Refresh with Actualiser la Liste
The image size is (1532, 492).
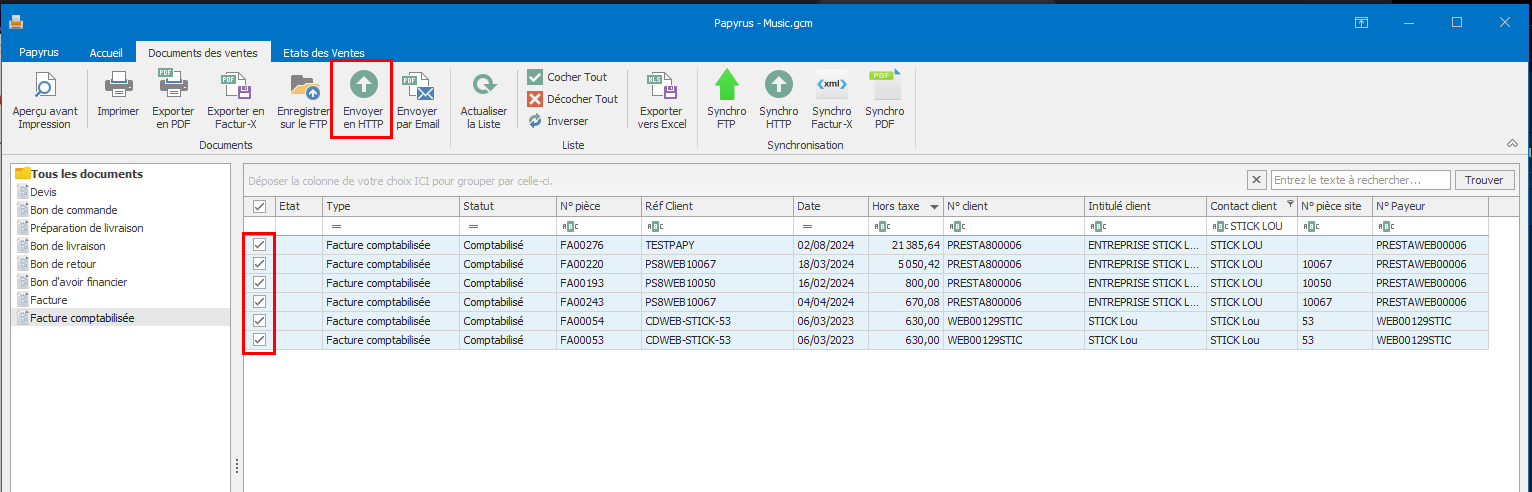[x=483, y=86]
